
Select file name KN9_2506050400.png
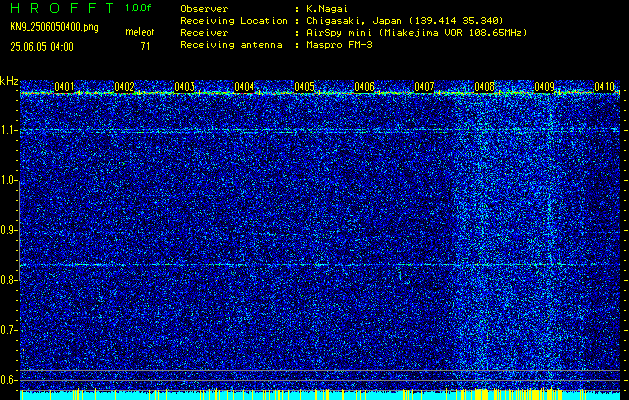point(54,27)
